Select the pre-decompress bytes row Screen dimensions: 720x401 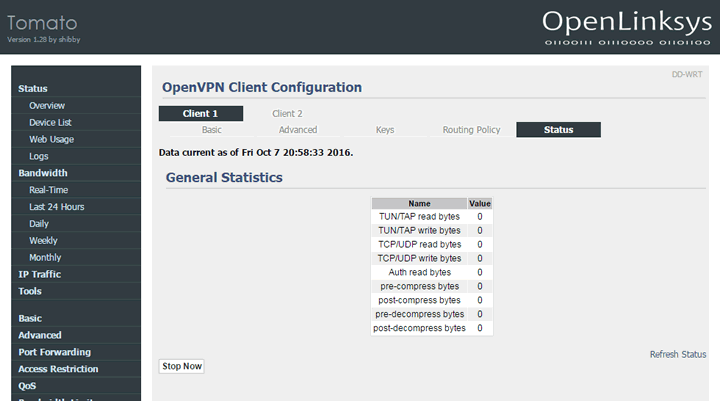(x=432, y=314)
